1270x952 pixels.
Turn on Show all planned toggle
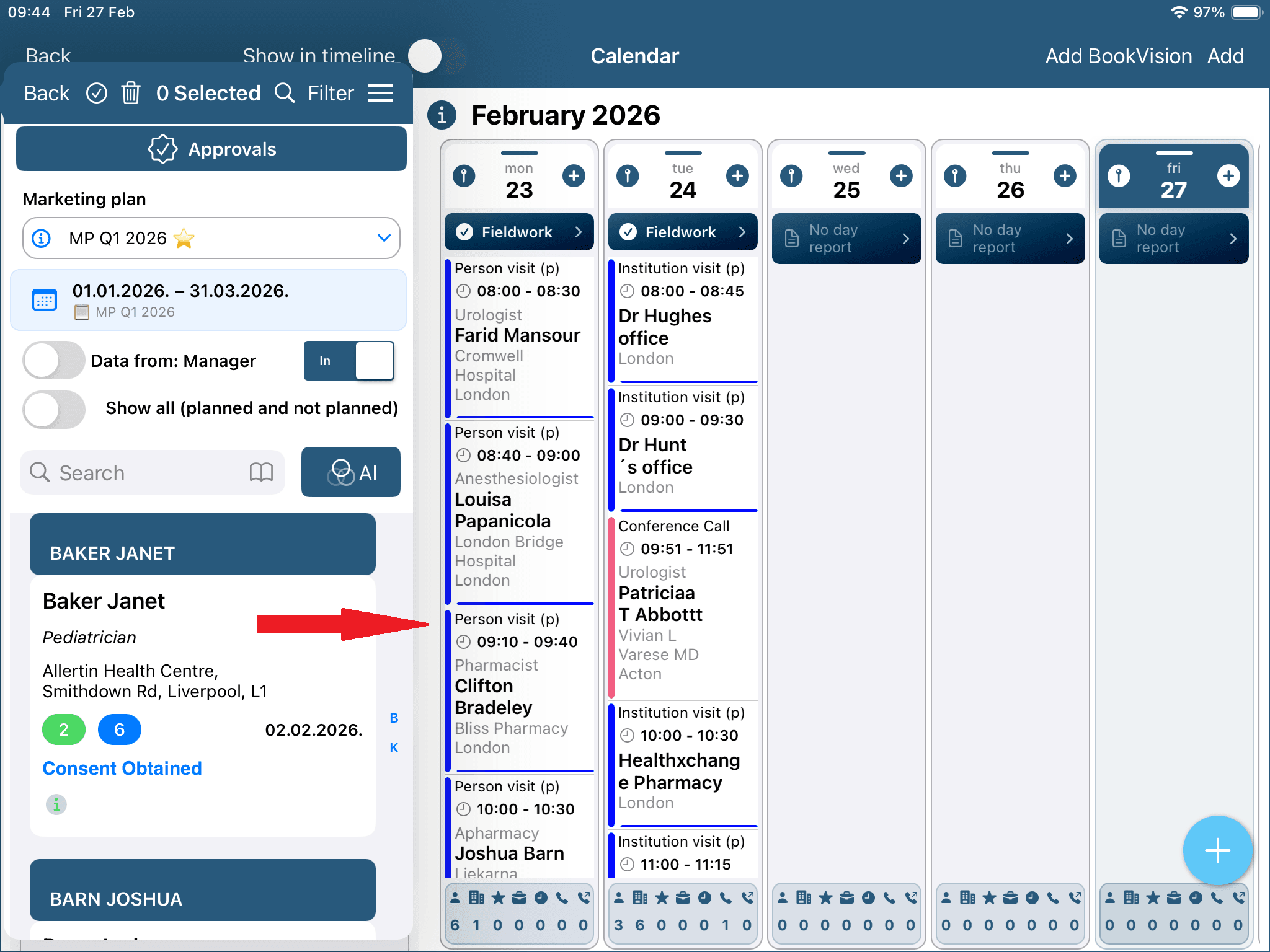54,408
